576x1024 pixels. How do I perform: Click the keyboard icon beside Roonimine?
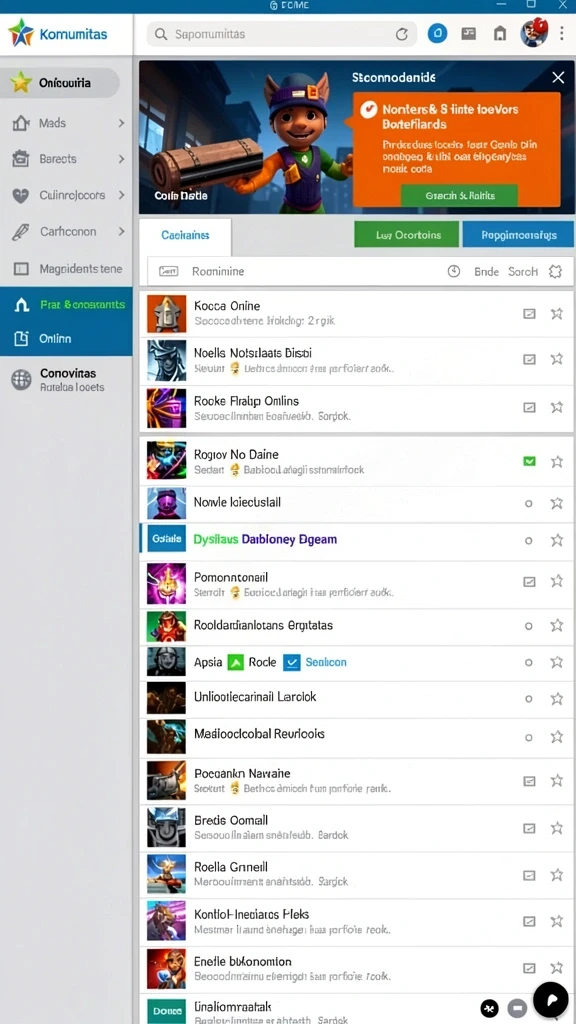coord(168,272)
